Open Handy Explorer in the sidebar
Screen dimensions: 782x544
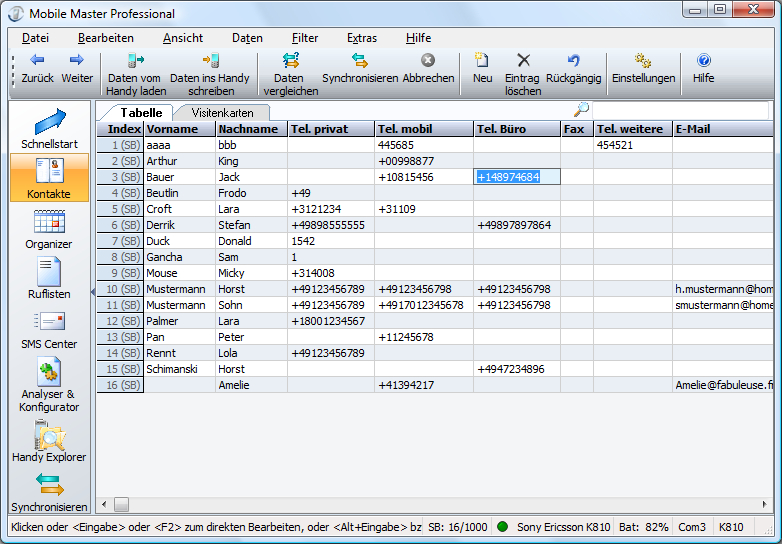pyautogui.click(x=49, y=438)
